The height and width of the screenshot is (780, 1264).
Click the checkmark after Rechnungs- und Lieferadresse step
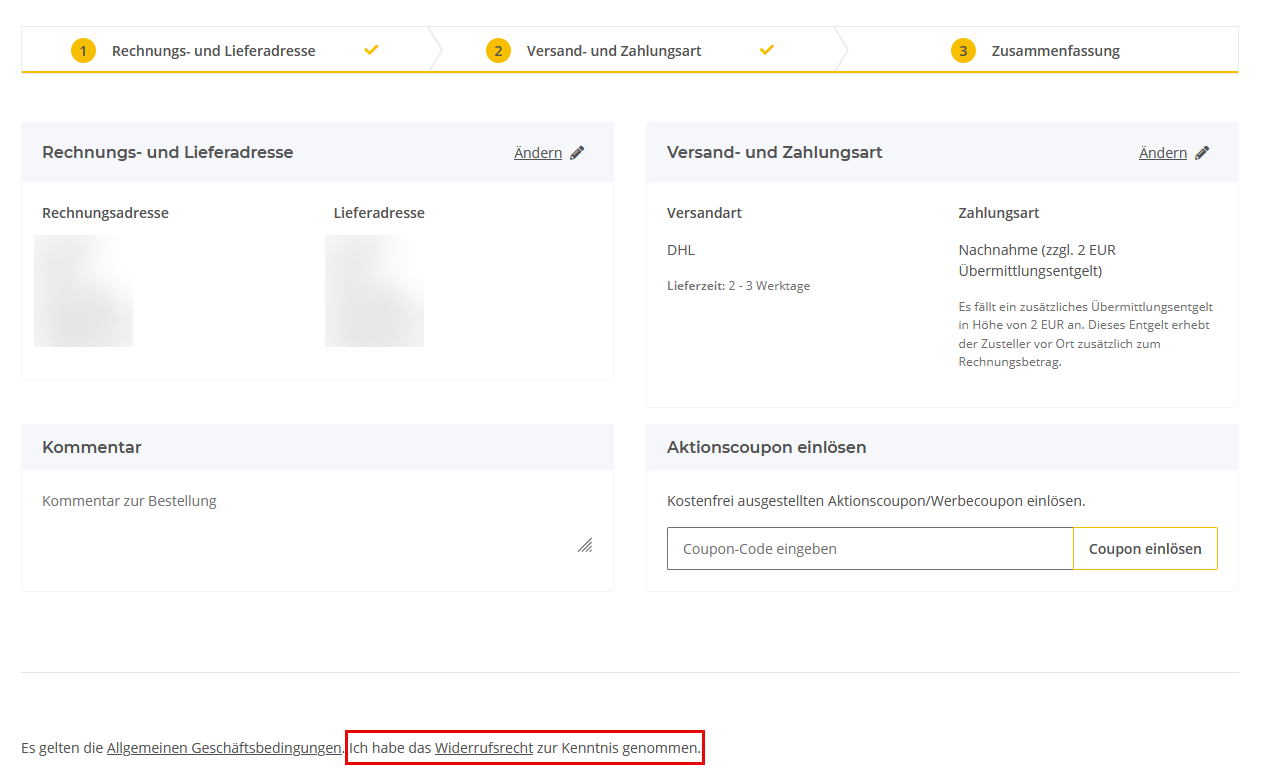pyautogui.click(x=371, y=50)
